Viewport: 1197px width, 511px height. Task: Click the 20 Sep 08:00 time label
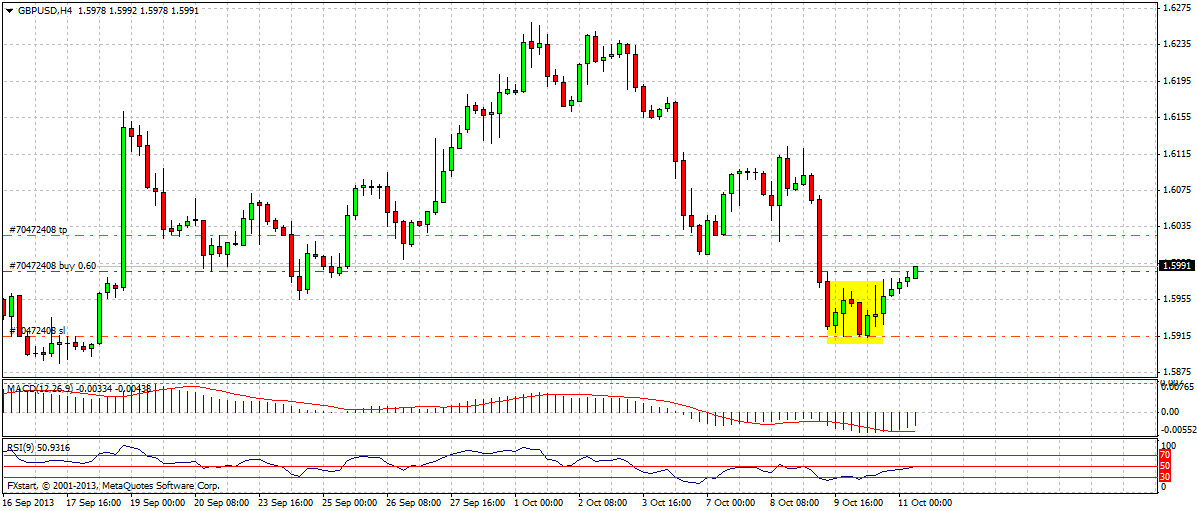[221, 503]
